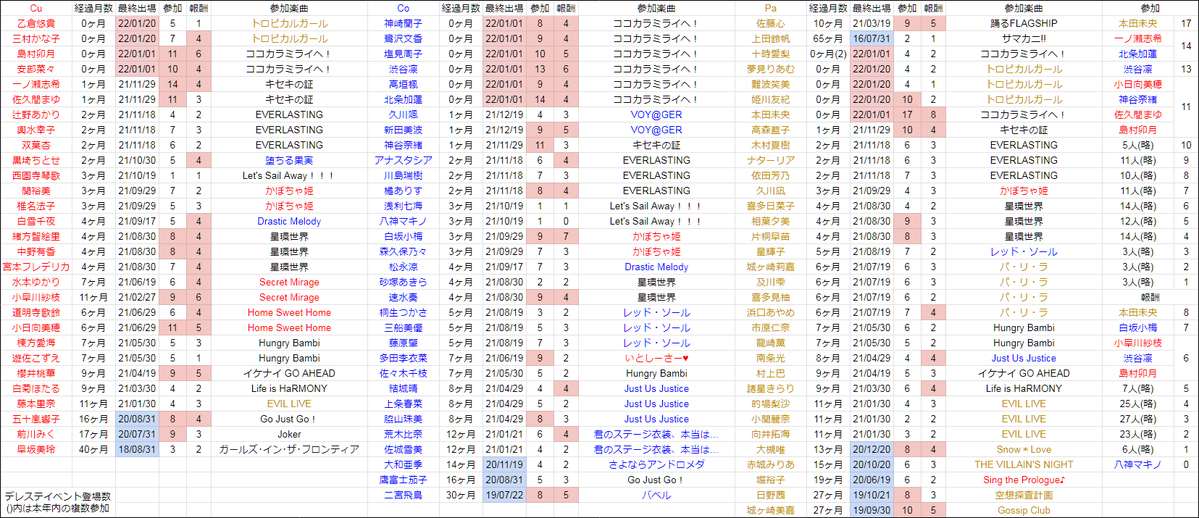The width and height of the screenshot is (1199, 518).
Task: Select the date cell 19/09/30
Action: (x=872, y=510)
